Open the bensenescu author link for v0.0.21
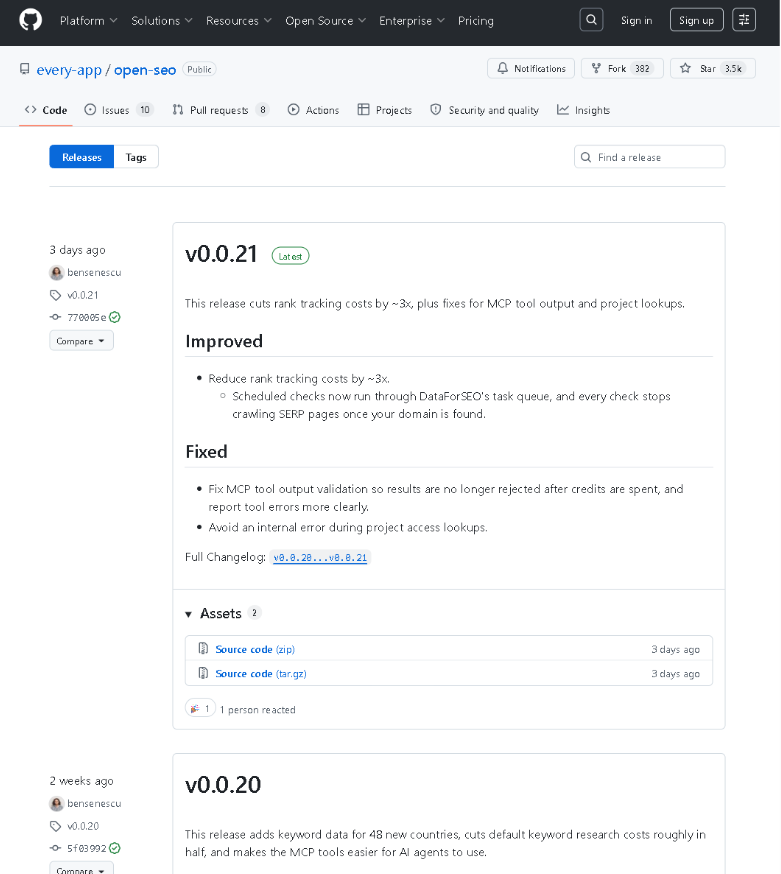 point(94,273)
